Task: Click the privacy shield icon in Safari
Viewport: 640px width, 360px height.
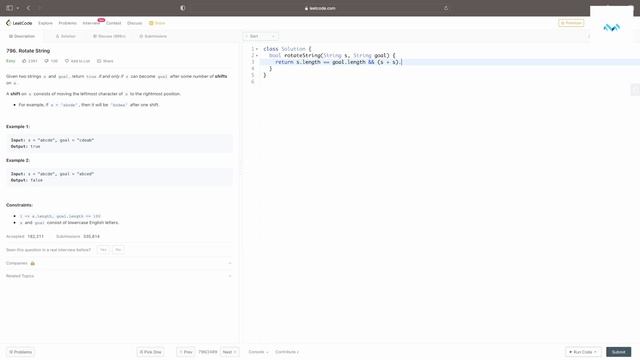Action: click(182, 8)
